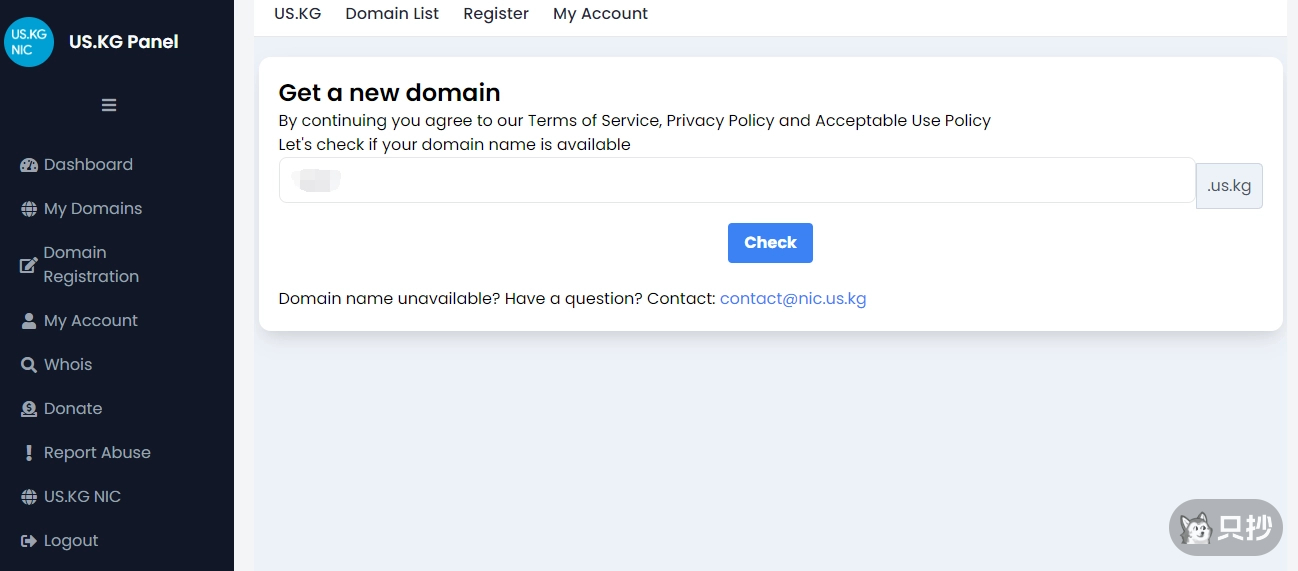Click the person icon beside My Account

pos(28,321)
